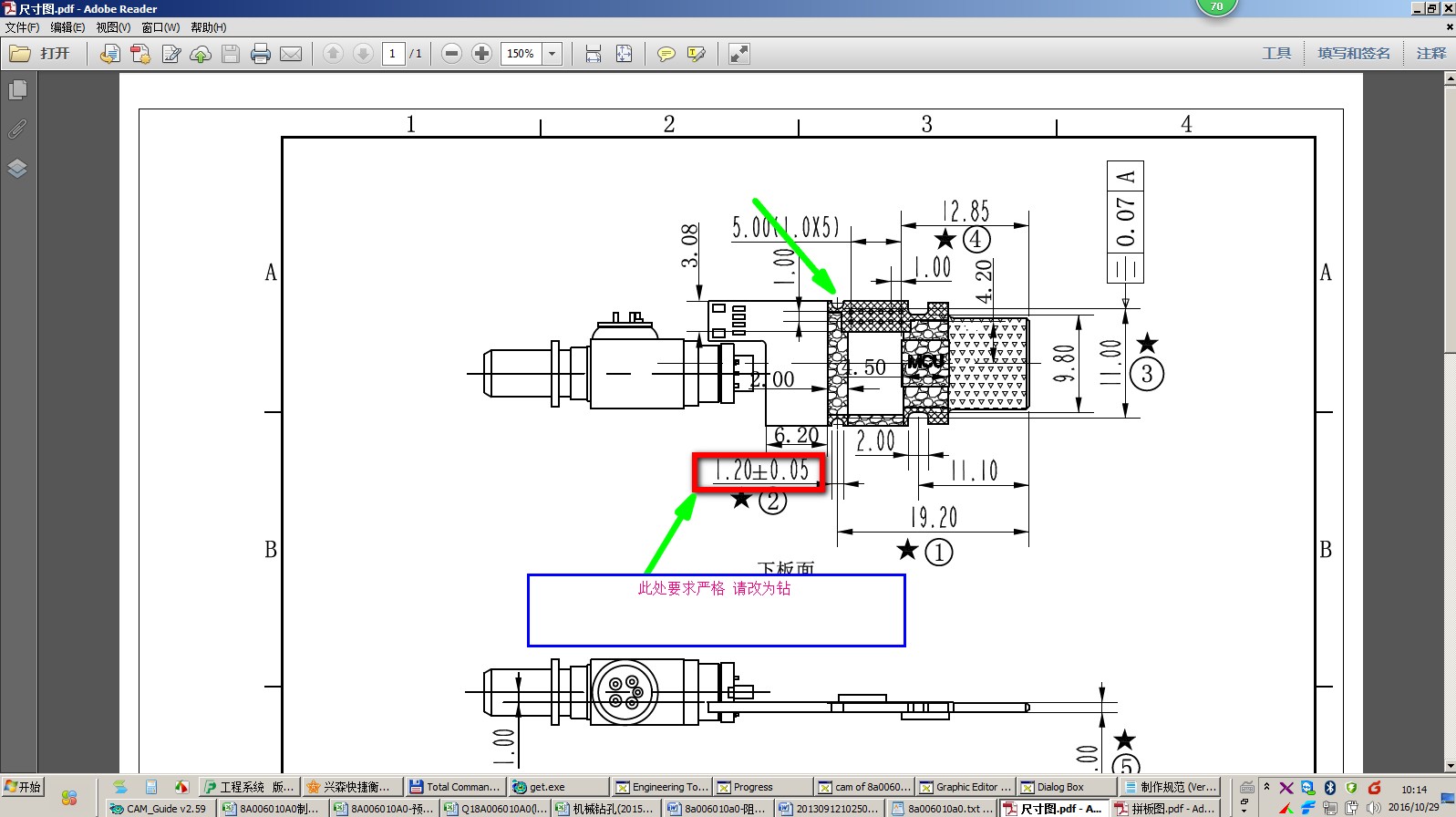The image size is (1456, 817).
Task: Add a sticky note comment
Action: (x=666, y=54)
